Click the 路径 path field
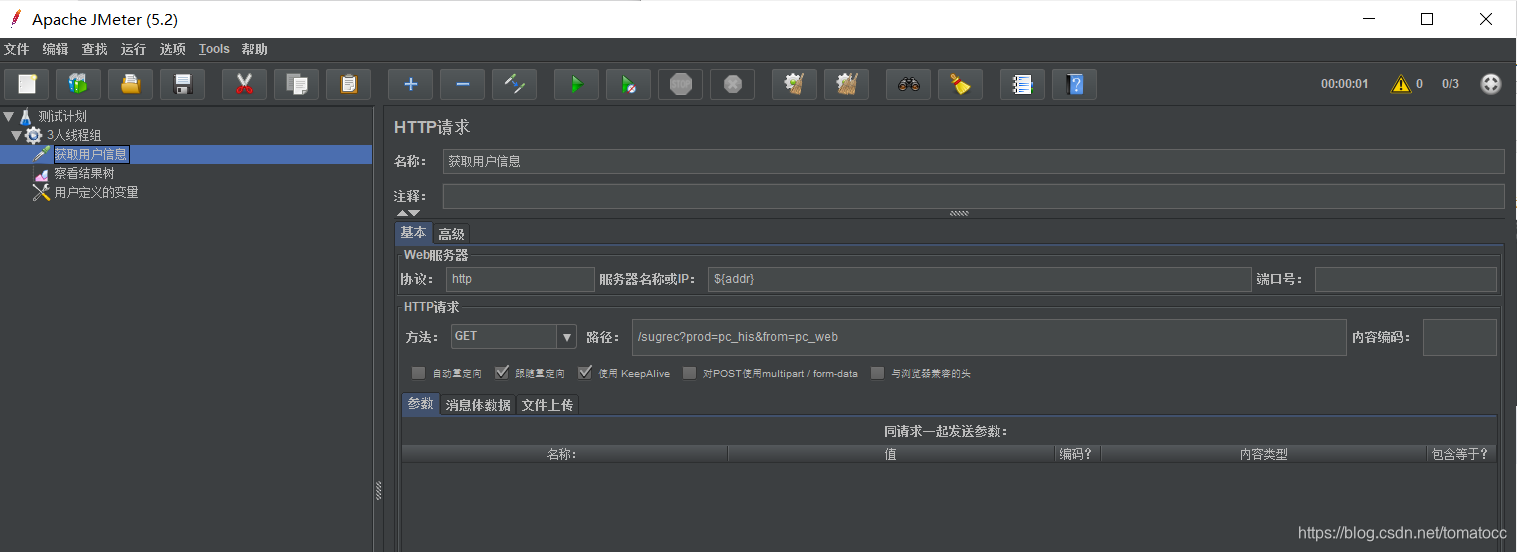This screenshot has height=552, width=1517. click(x=989, y=337)
